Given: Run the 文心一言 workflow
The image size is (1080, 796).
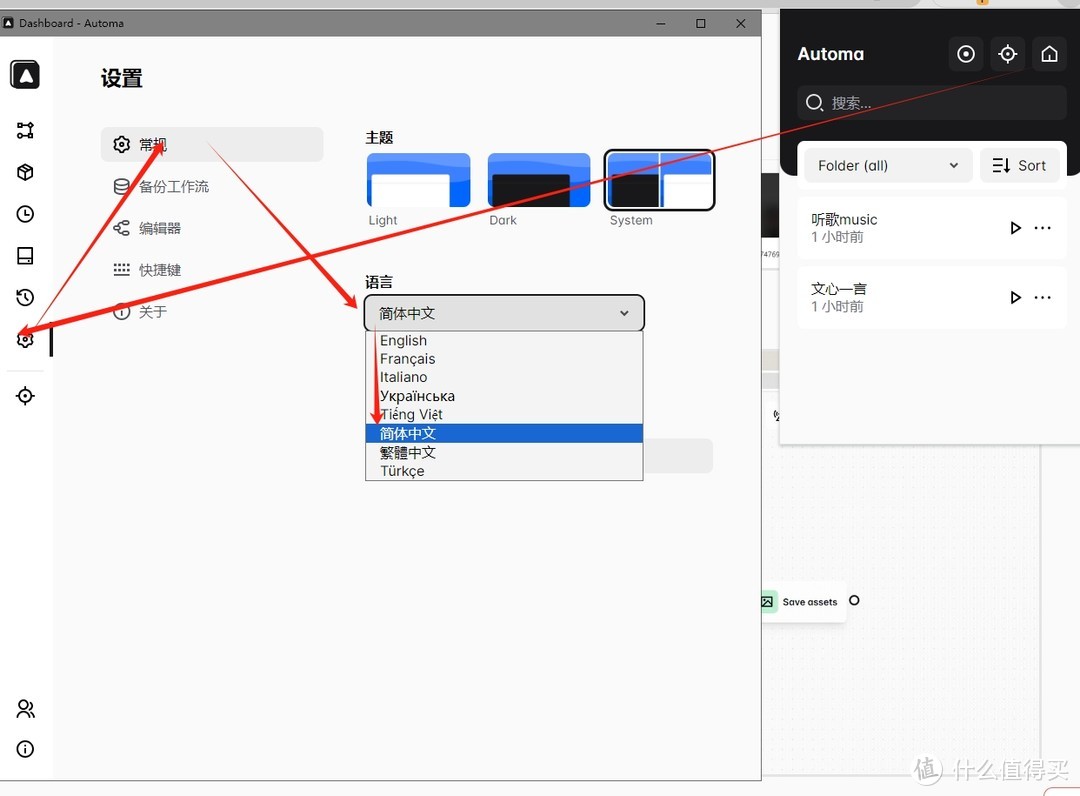Looking at the screenshot, I should 1015,297.
